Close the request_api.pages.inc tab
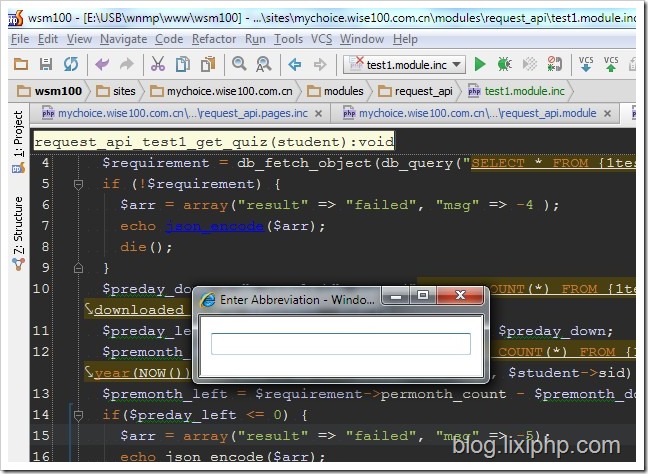The height and width of the screenshot is (474, 648). coord(318,114)
